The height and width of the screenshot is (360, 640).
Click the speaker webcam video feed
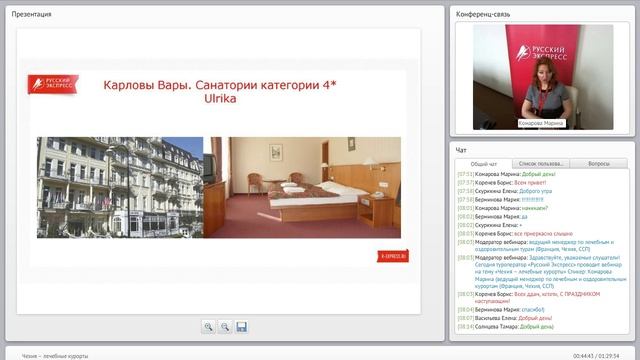click(x=543, y=77)
